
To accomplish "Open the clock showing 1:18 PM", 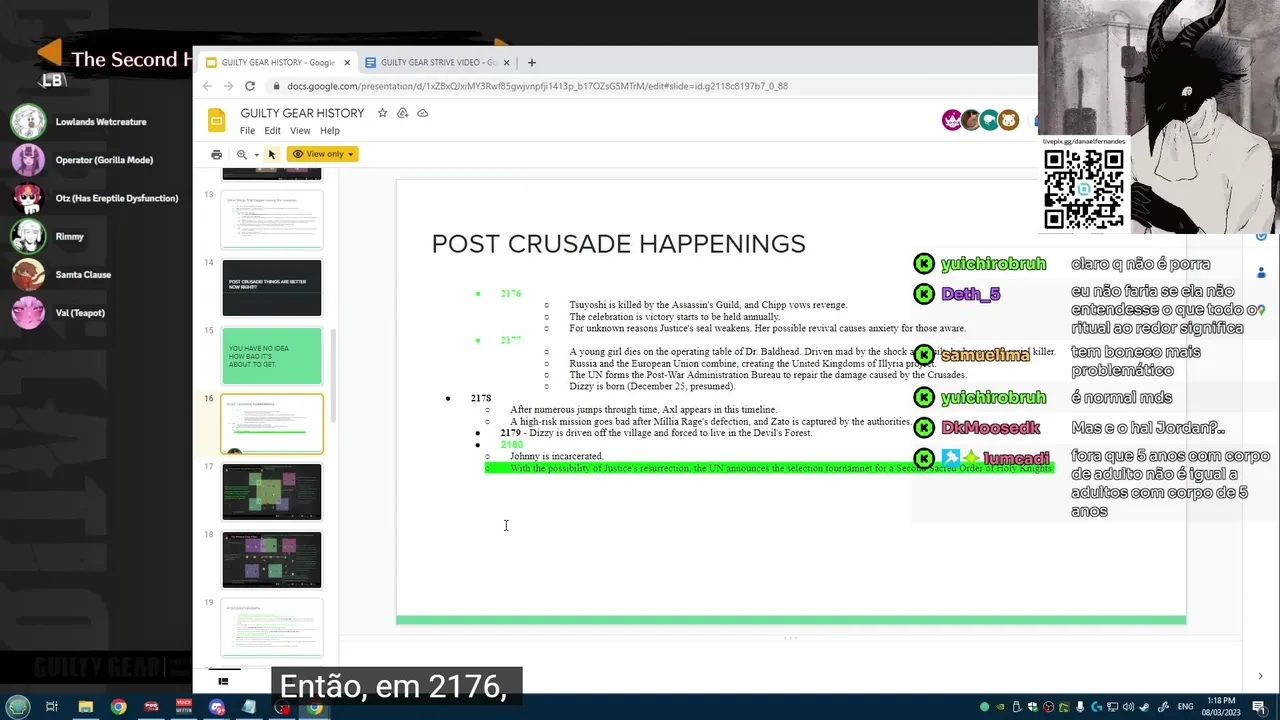I will tap(1221, 707).
